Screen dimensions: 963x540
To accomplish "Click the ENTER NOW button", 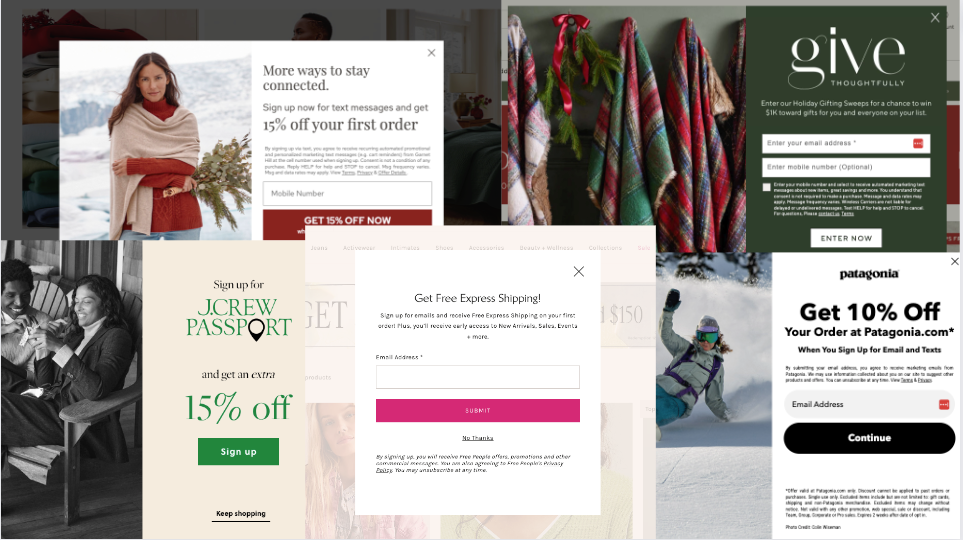I will [846, 238].
